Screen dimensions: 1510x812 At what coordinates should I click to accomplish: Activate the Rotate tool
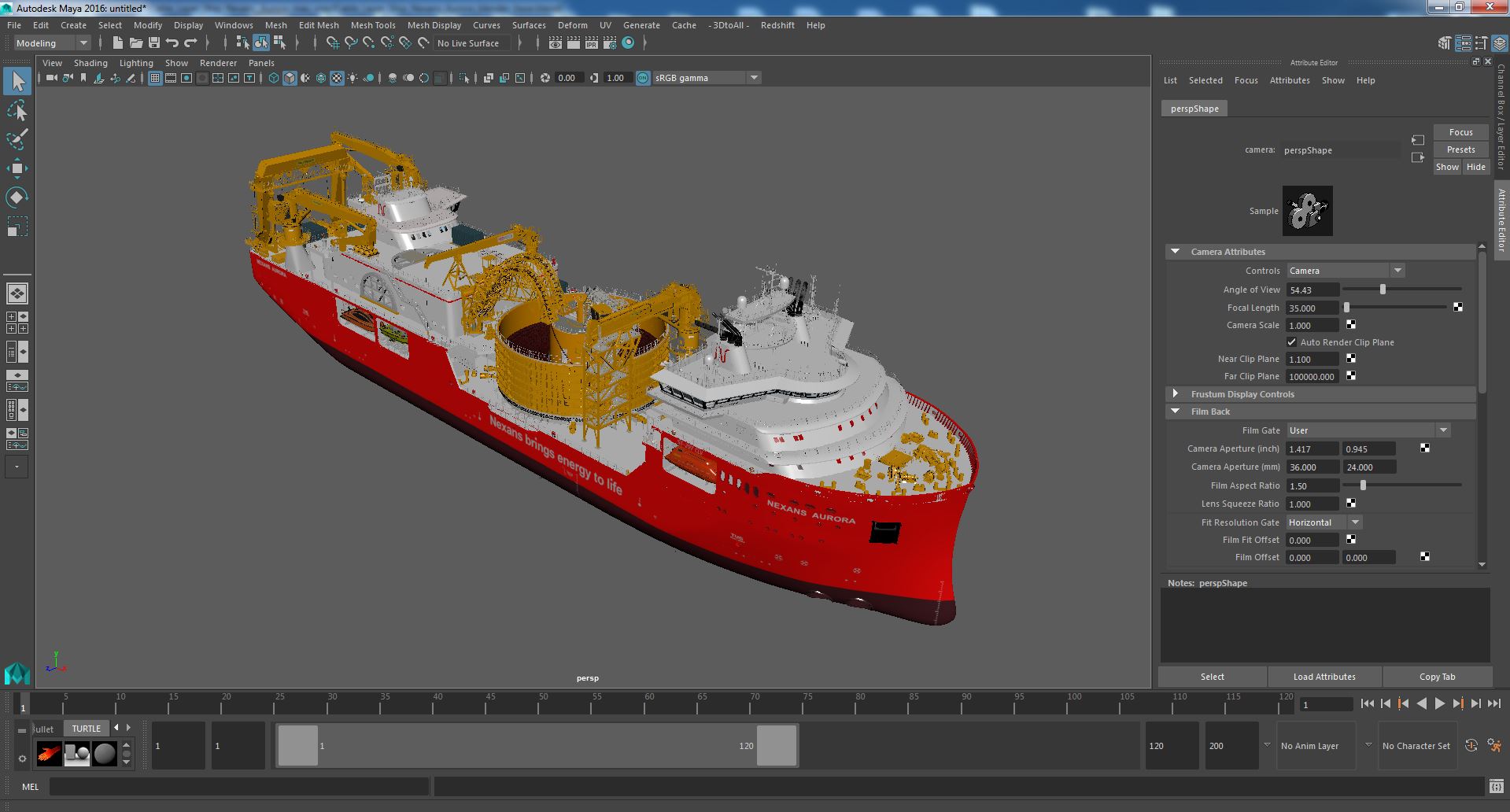pos(17,197)
